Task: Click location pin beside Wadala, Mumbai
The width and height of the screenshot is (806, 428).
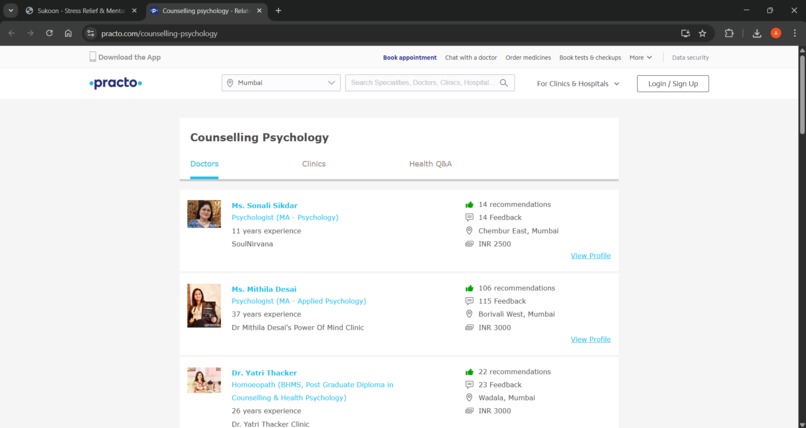Action: click(469, 398)
